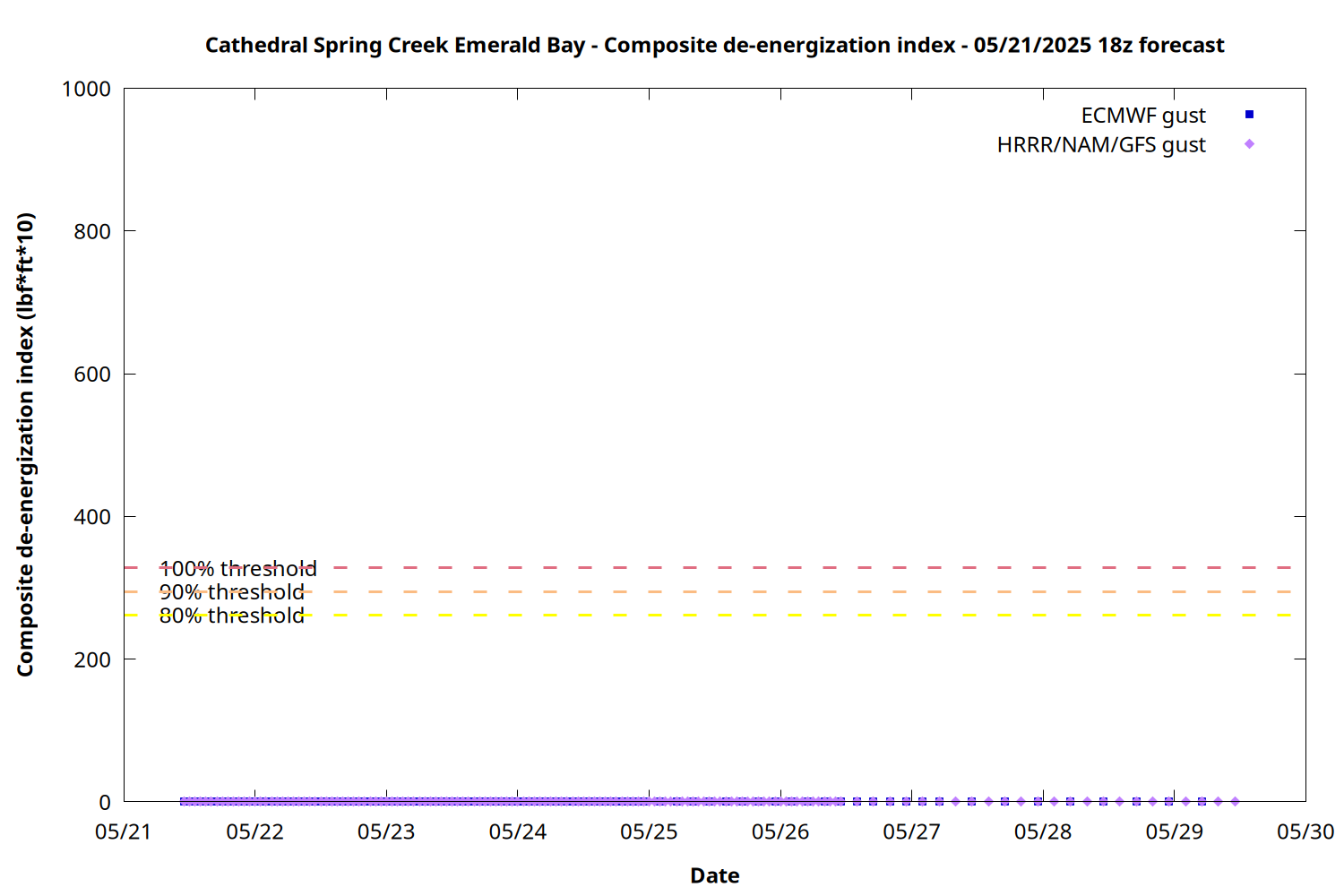The width and height of the screenshot is (1344, 896).
Task: Click the x-axis date 05/27
Action: (912, 832)
